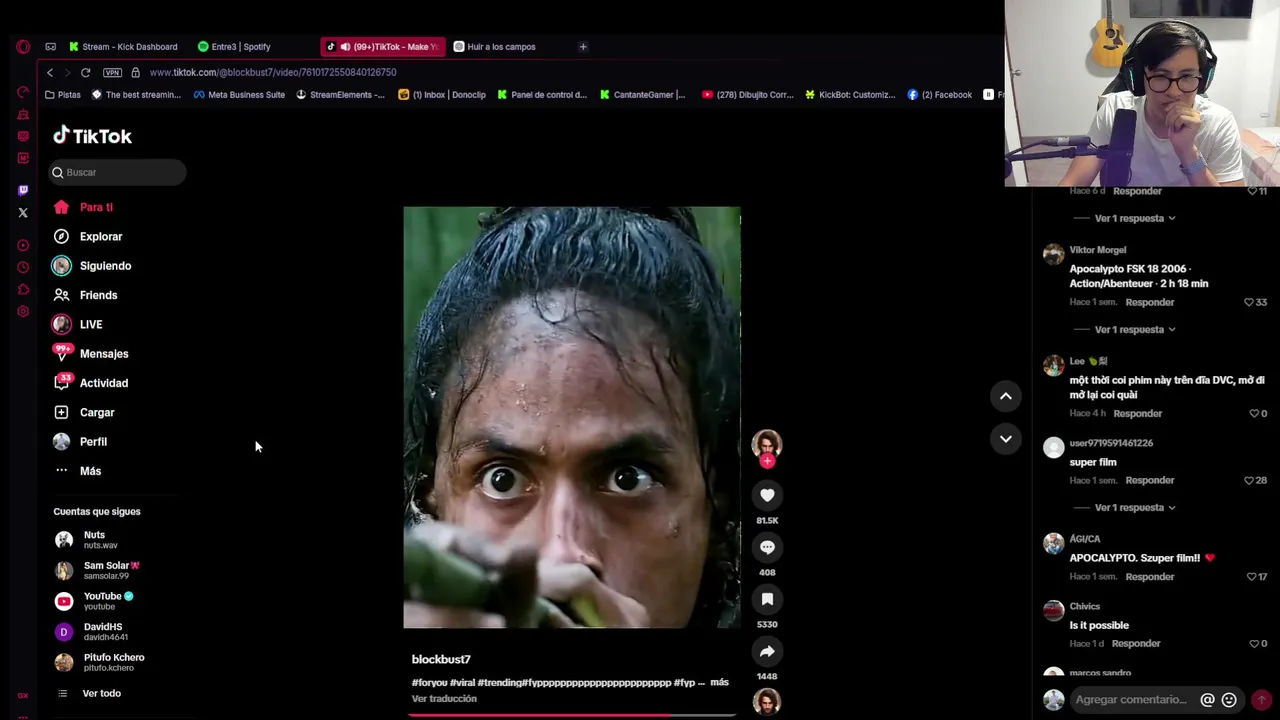
Task: Switch to the 'Huir a los campos' tab
Action: (x=495, y=46)
